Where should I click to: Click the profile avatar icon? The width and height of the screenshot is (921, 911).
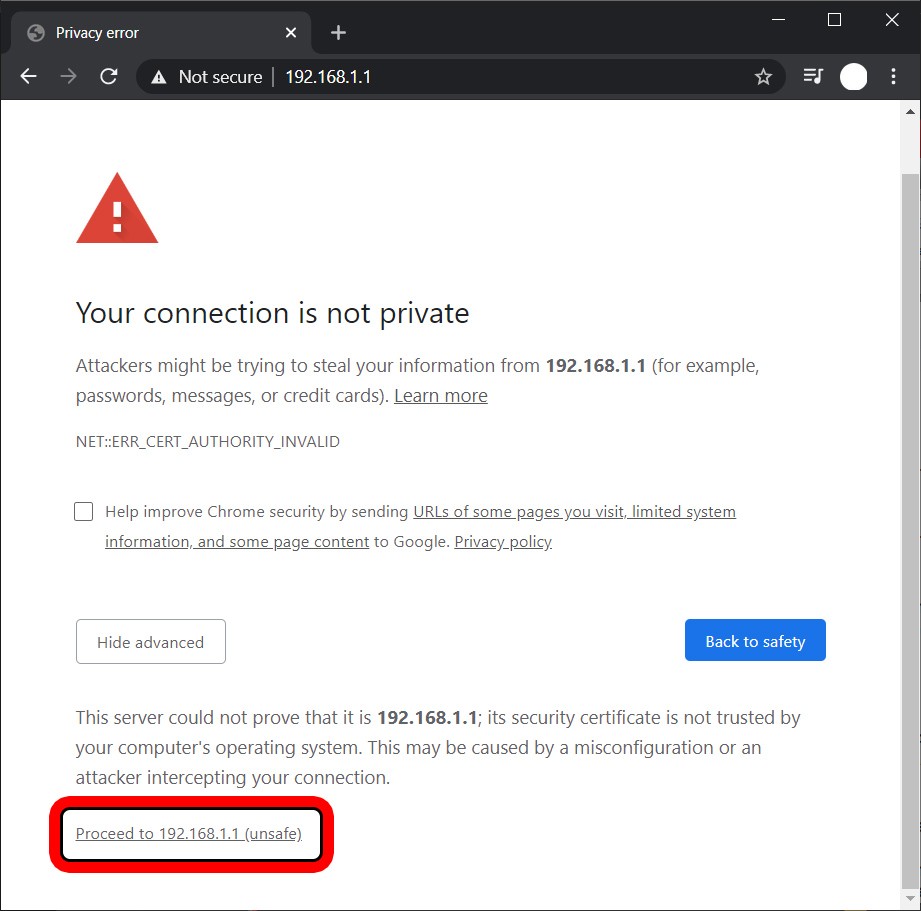pos(853,77)
